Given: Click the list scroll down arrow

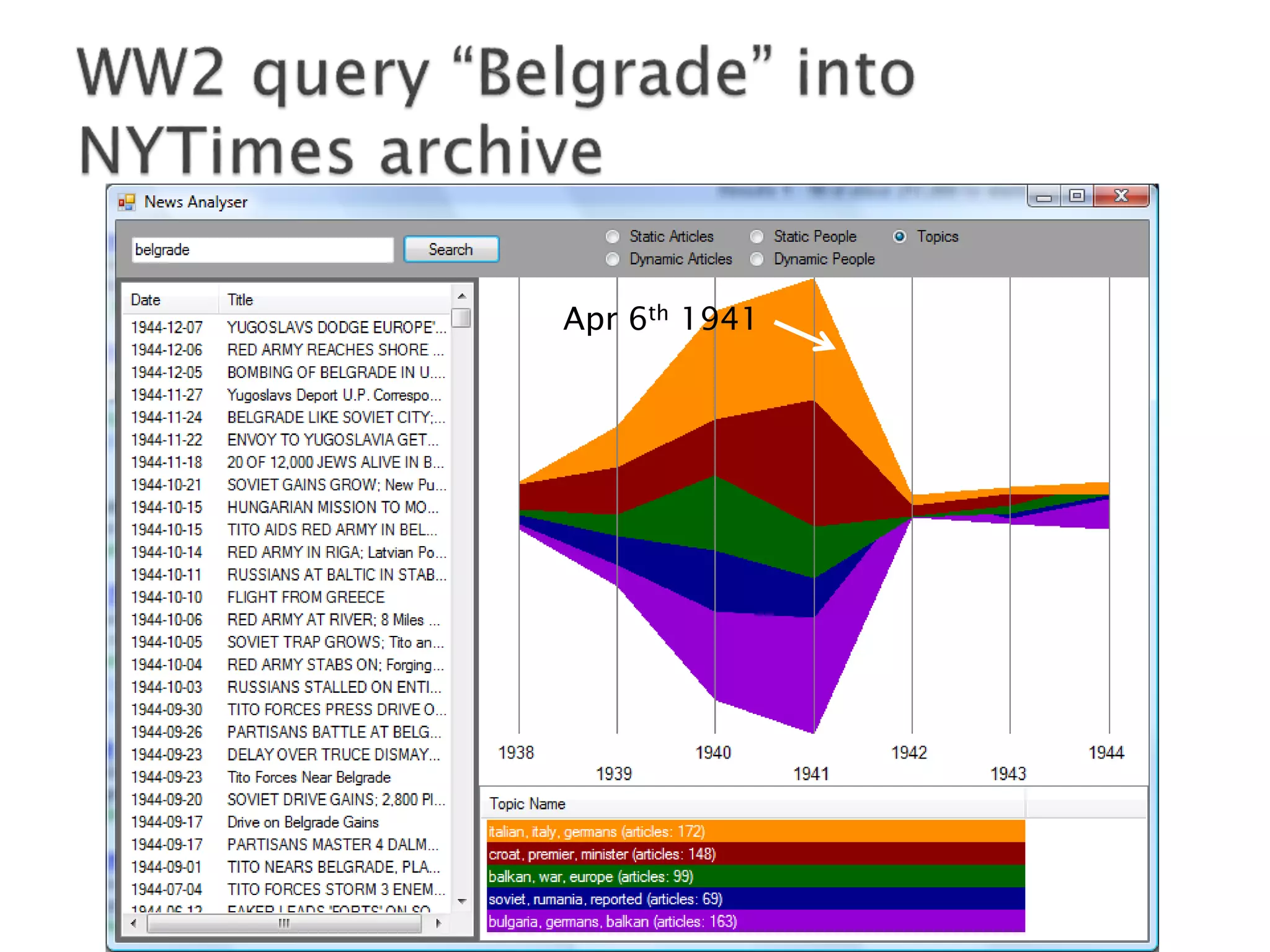Looking at the screenshot, I should [x=461, y=901].
